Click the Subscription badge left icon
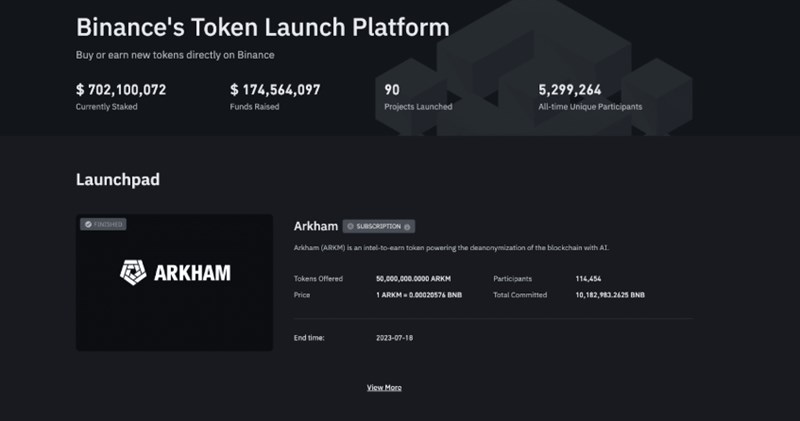800x421 pixels. [x=350, y=227]
